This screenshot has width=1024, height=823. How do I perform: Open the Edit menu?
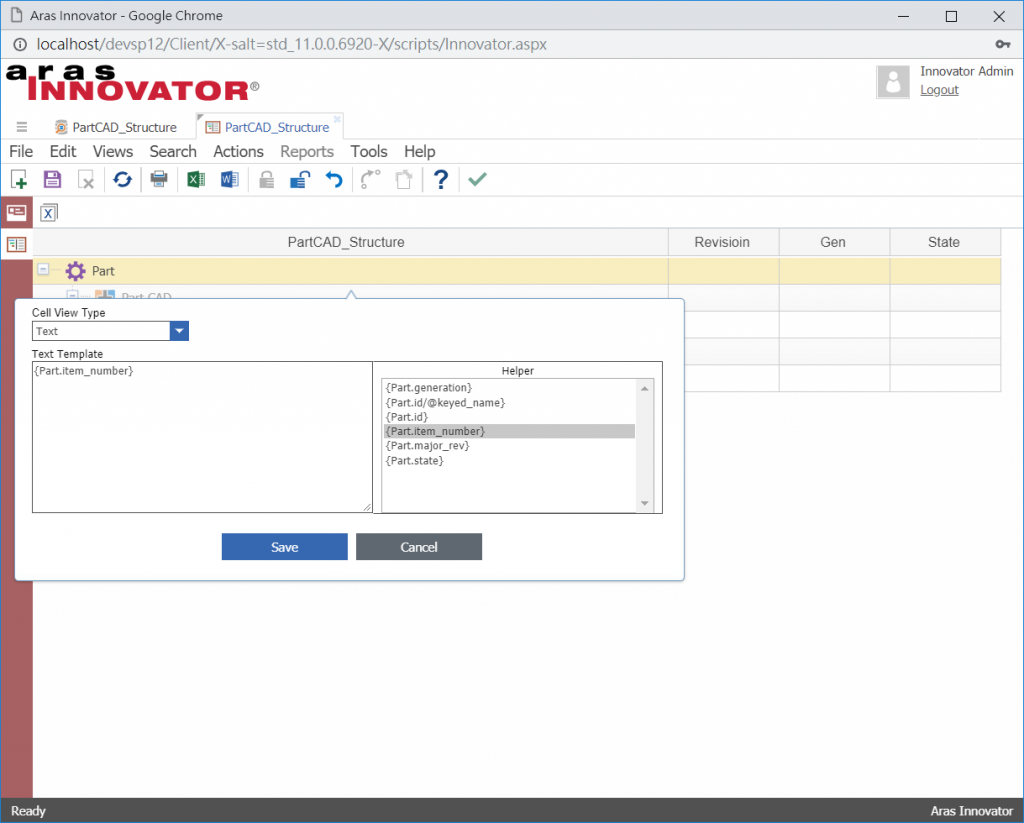point(63,152)
